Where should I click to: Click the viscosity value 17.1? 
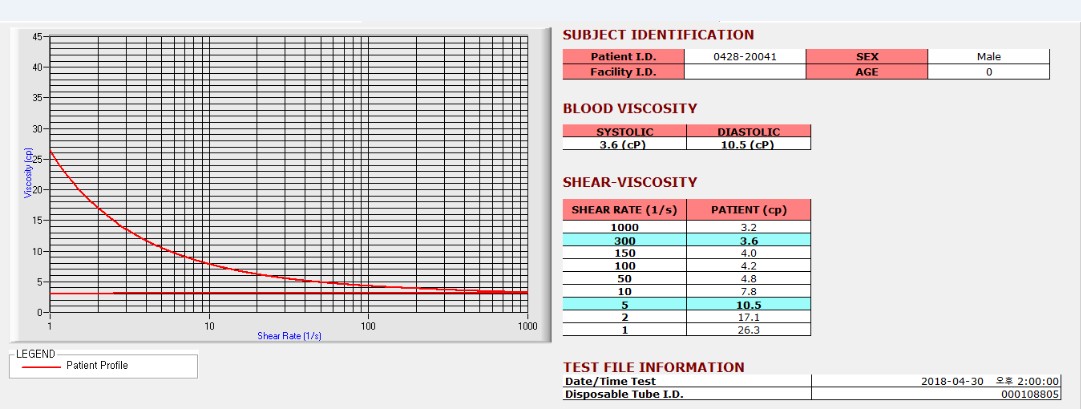coord(749,317)
